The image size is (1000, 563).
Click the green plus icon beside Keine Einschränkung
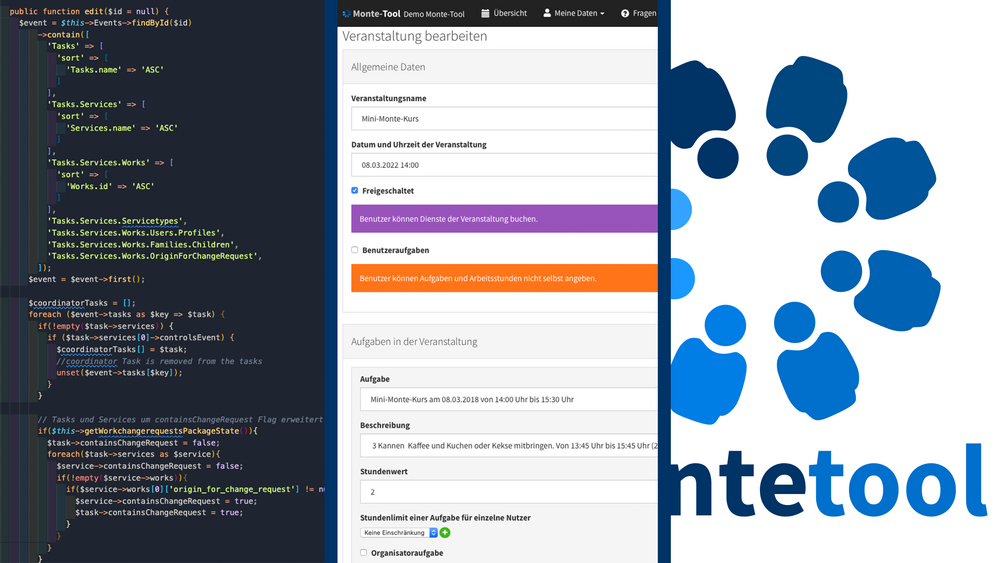pos(445,532)
